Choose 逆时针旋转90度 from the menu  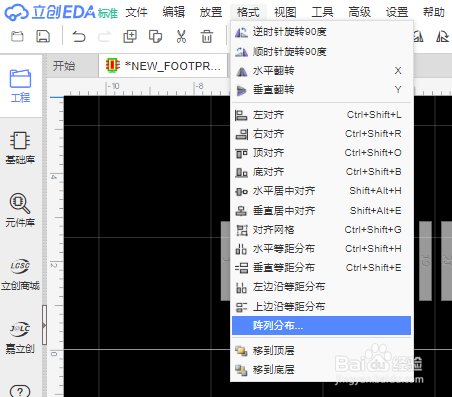tap(321, 32)
